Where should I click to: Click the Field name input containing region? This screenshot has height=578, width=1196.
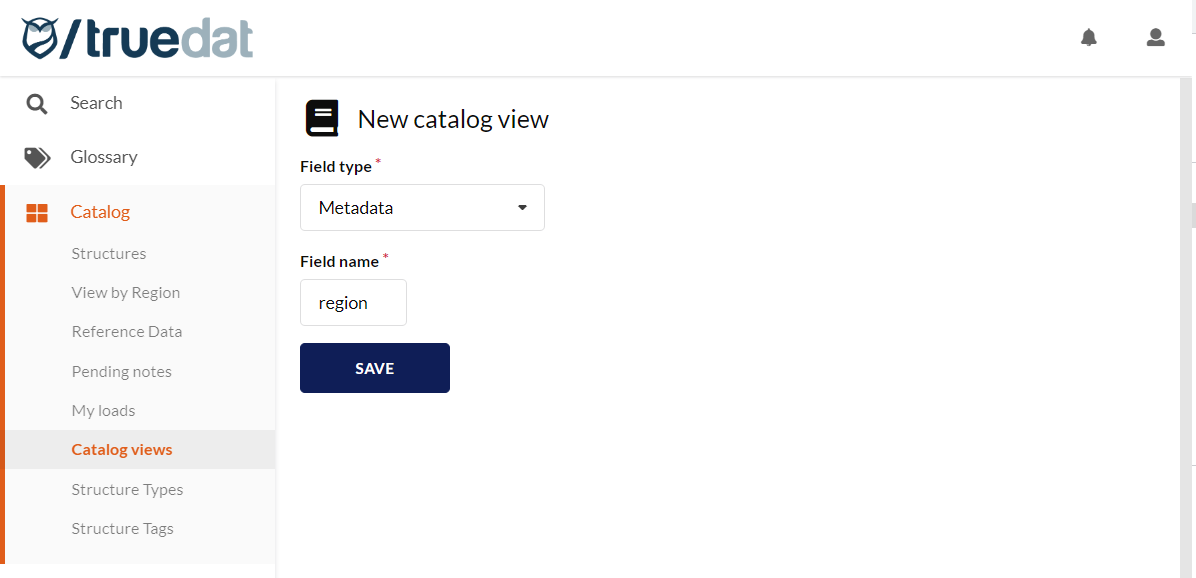353,302
